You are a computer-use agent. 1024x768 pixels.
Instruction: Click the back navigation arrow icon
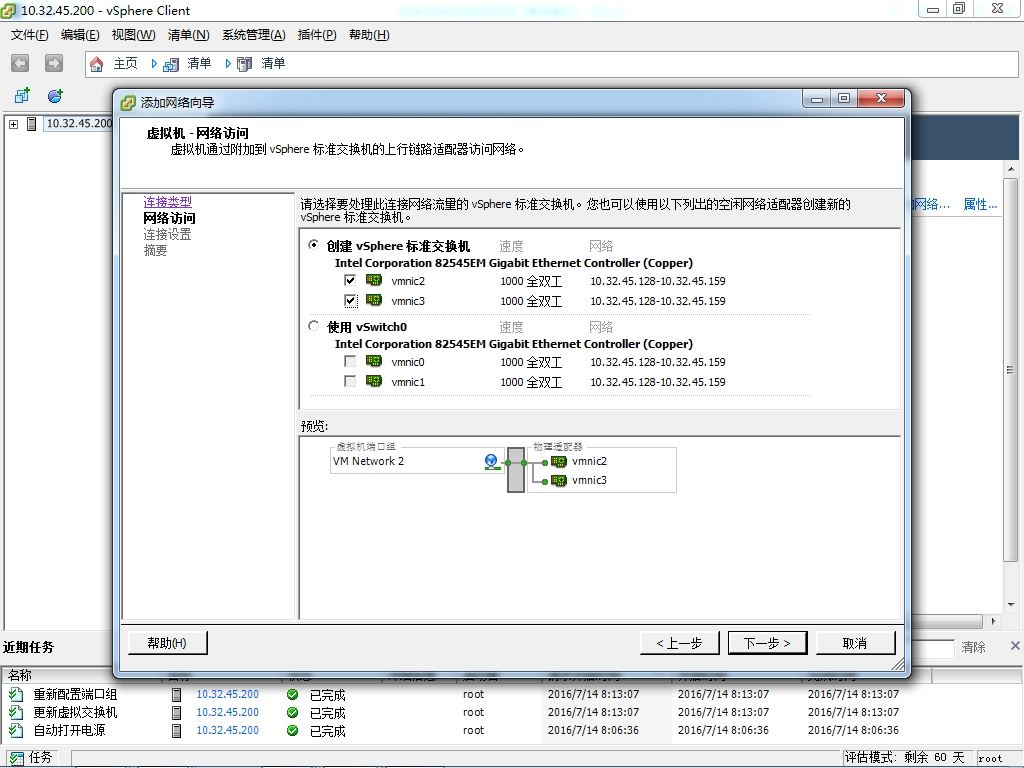tap(20, 63)
